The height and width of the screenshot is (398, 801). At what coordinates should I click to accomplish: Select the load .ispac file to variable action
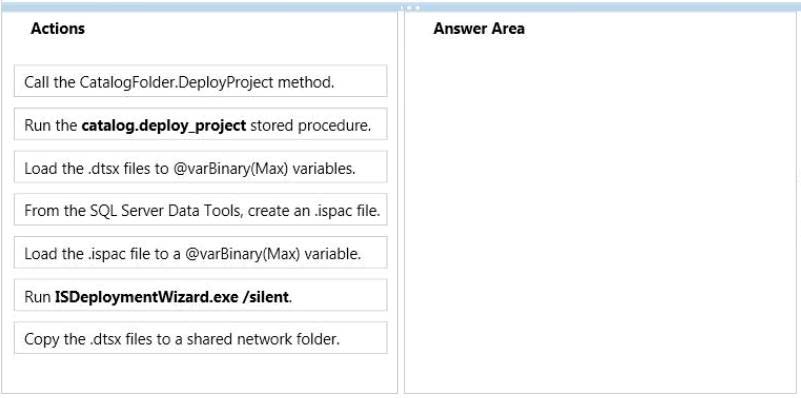tap(200, 252)
